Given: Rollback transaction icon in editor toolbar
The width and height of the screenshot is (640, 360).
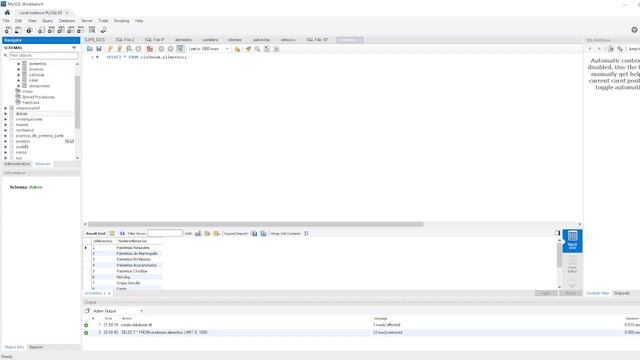Looking at the screenshot, I should [x=171, y=49].
